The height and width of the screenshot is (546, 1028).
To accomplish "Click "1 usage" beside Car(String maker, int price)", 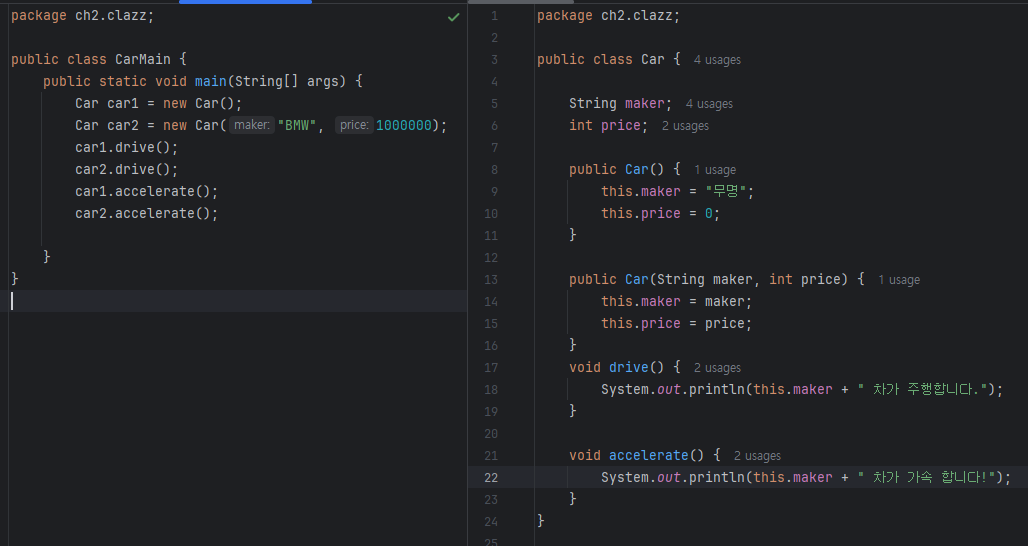I will 899,280.
